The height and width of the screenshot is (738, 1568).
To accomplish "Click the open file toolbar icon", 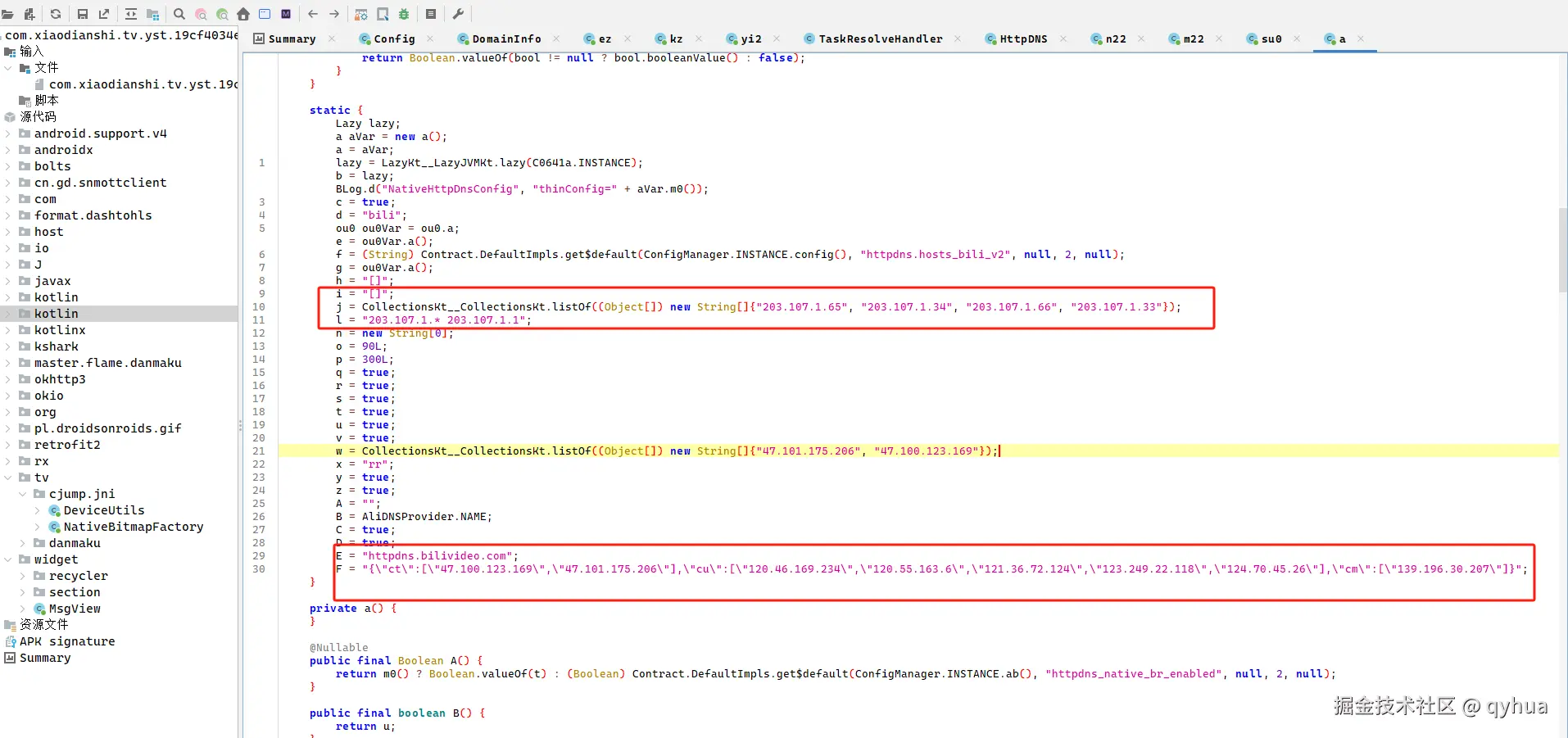I will click(8, 14).
